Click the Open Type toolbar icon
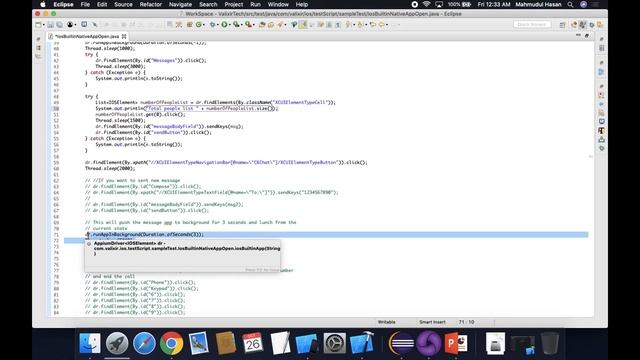The height and width of the screenshot is (360, 640). tap(262, 25)
